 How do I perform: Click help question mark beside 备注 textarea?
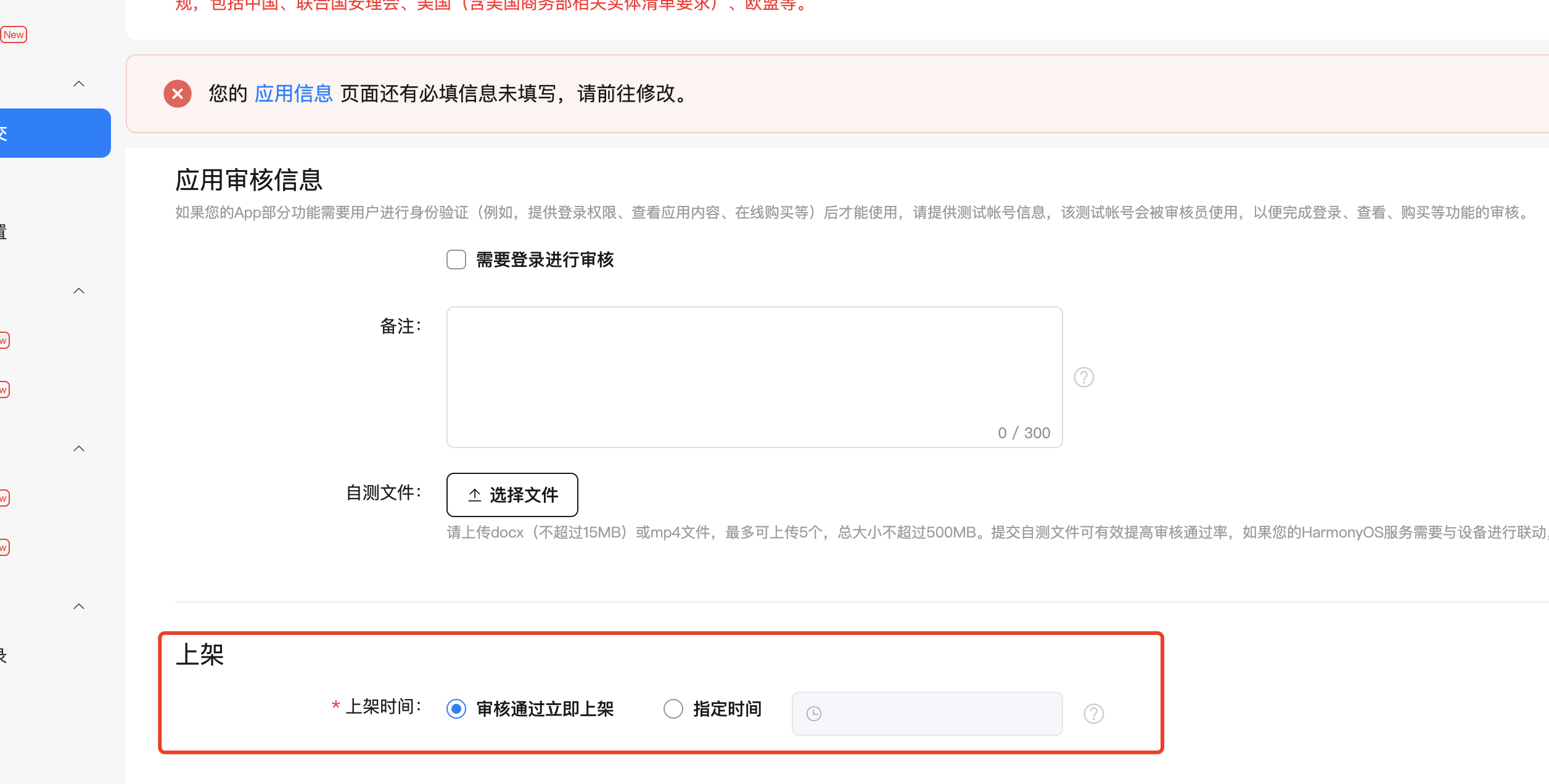click(x=1083, y=377)
